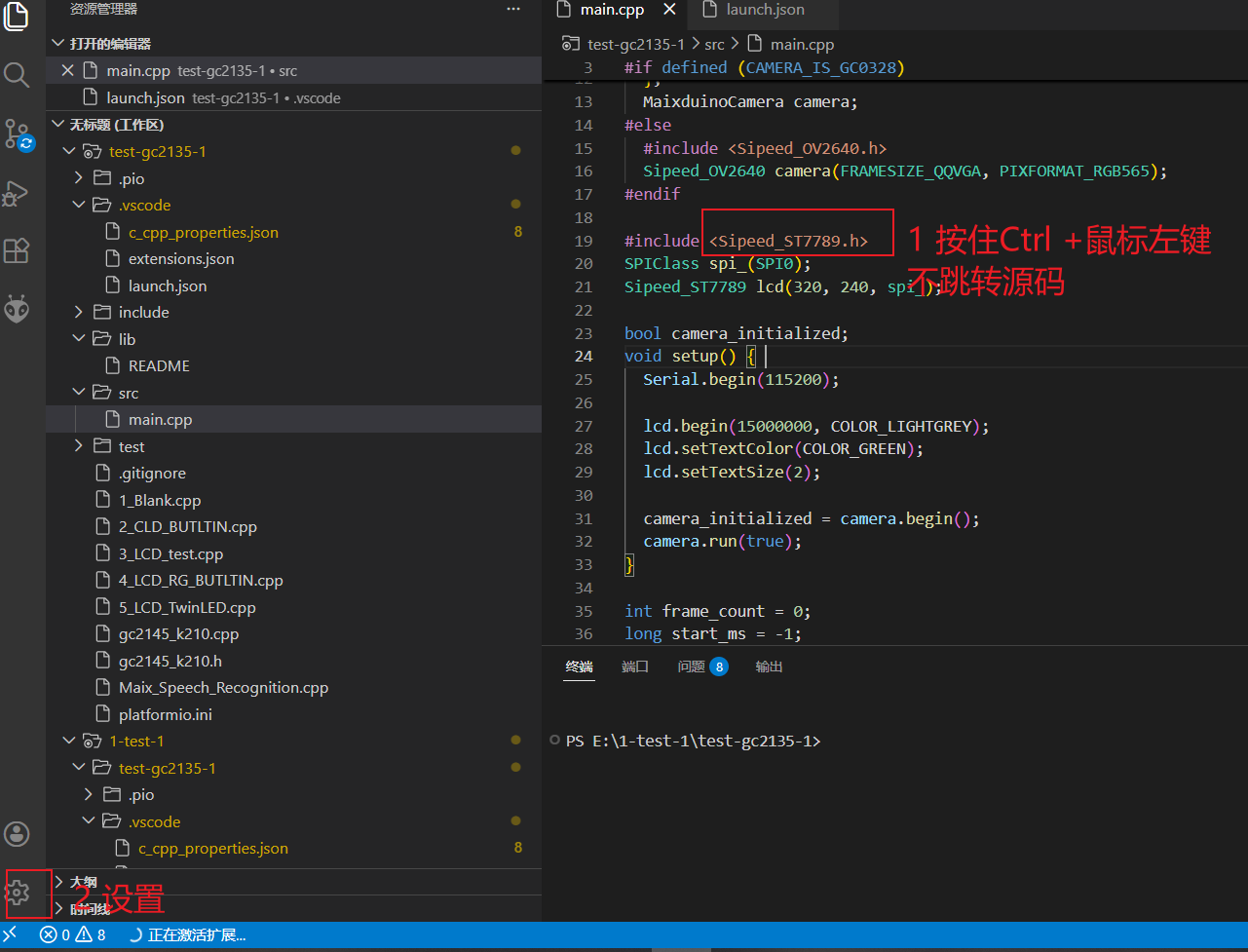Close the main.cpp editor tab
The width and height of the screenshot is (1248, 952).
point(669,10)
